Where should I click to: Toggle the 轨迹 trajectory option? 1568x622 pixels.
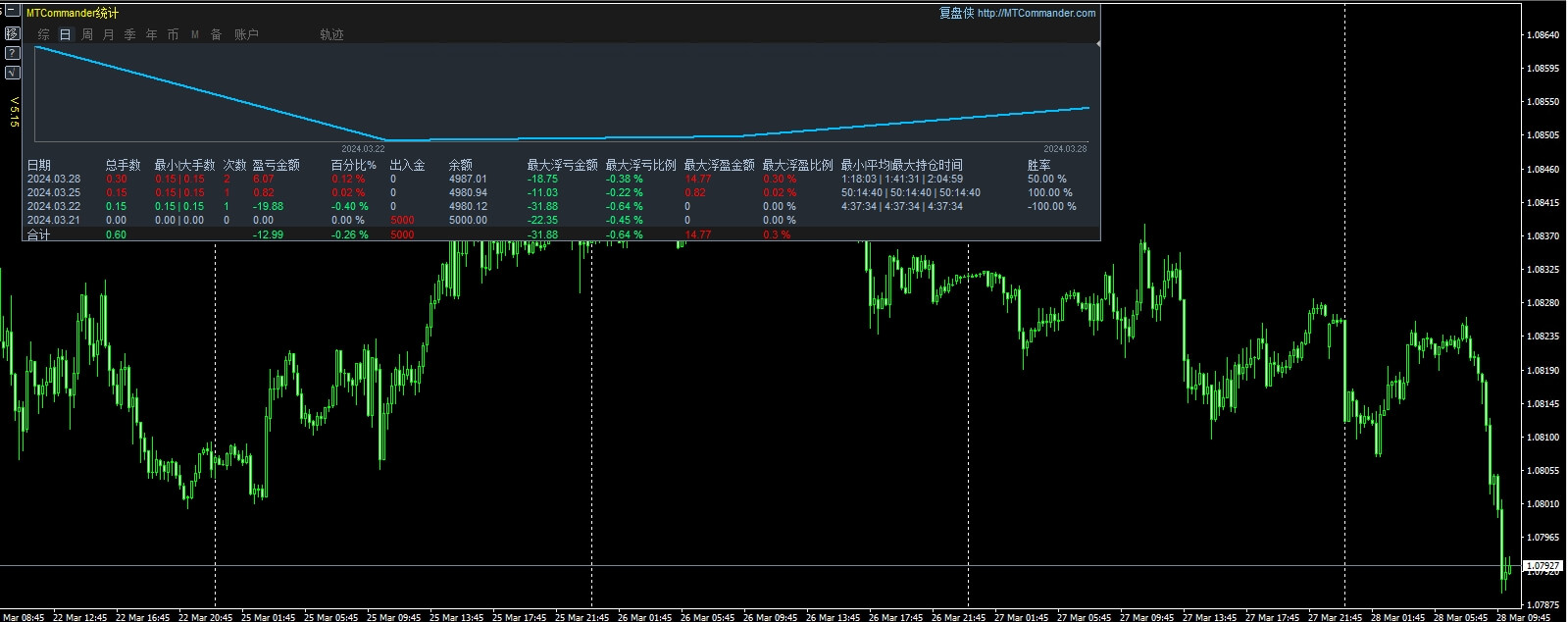coord(331,34)
